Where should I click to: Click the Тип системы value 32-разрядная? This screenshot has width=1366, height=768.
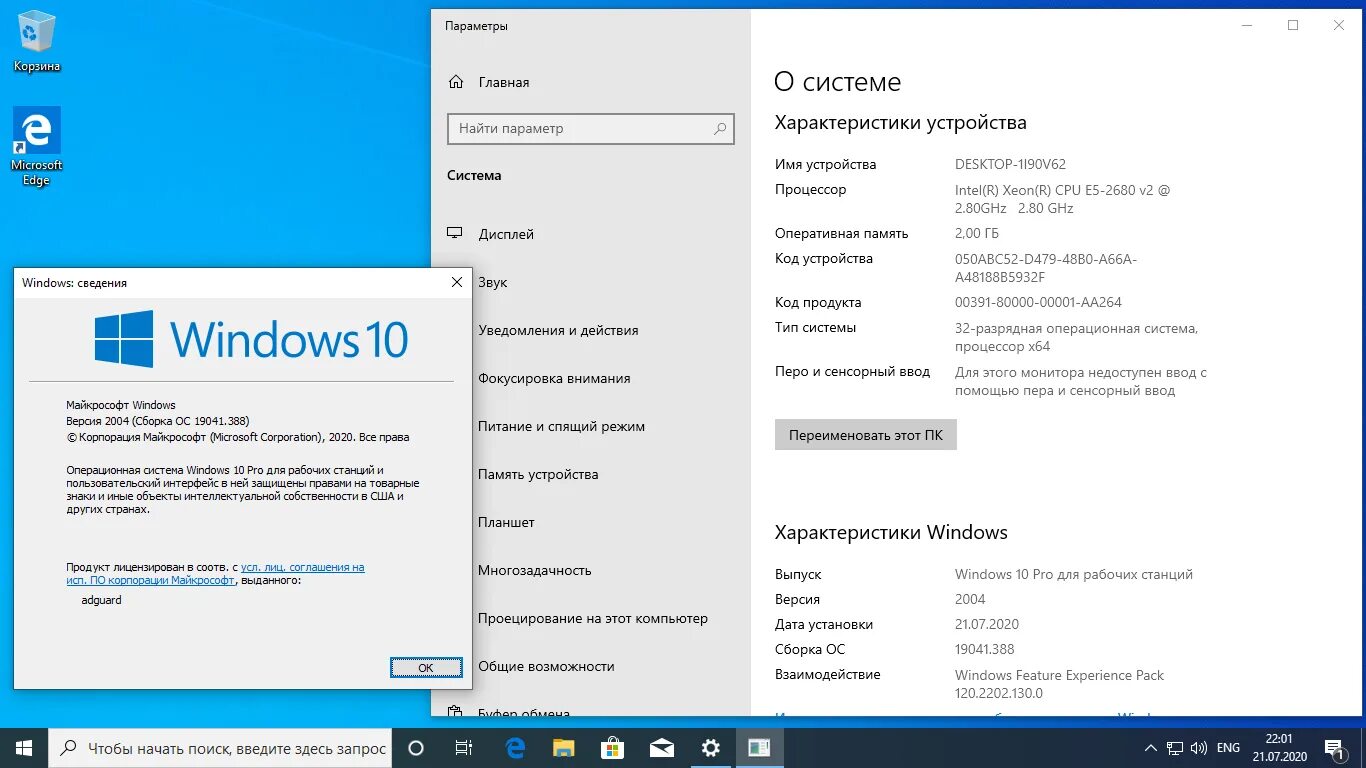coord(1076,337)
